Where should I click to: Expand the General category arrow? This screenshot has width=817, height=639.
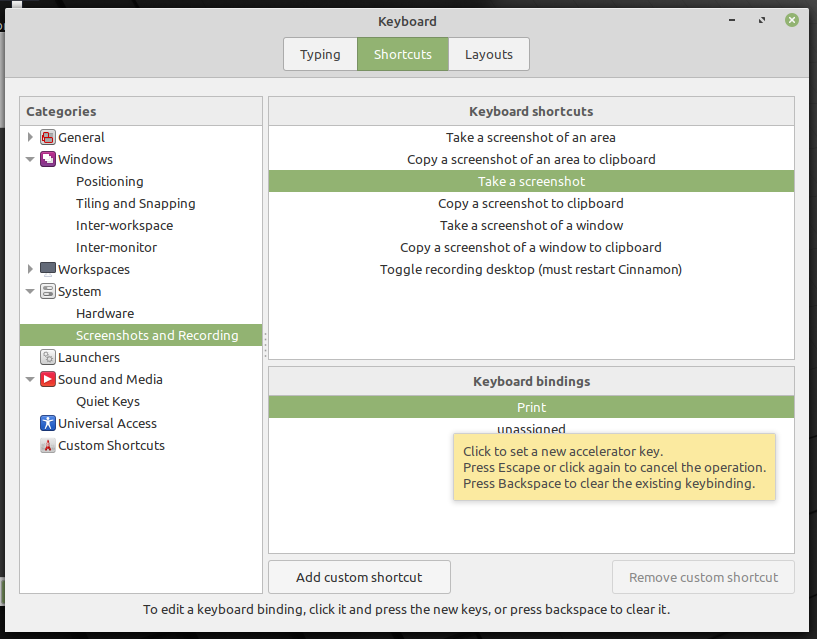pyautogui.click(x=31, y=138)
